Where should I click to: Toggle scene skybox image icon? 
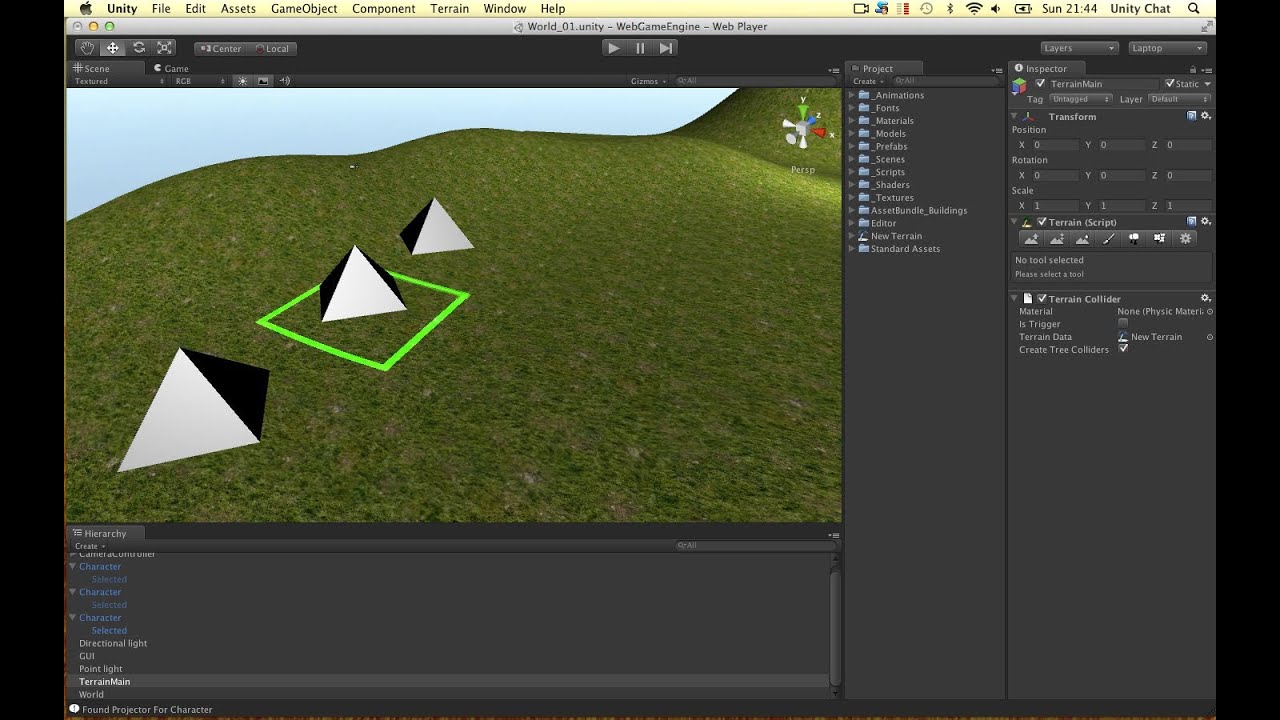coord(263,81)
